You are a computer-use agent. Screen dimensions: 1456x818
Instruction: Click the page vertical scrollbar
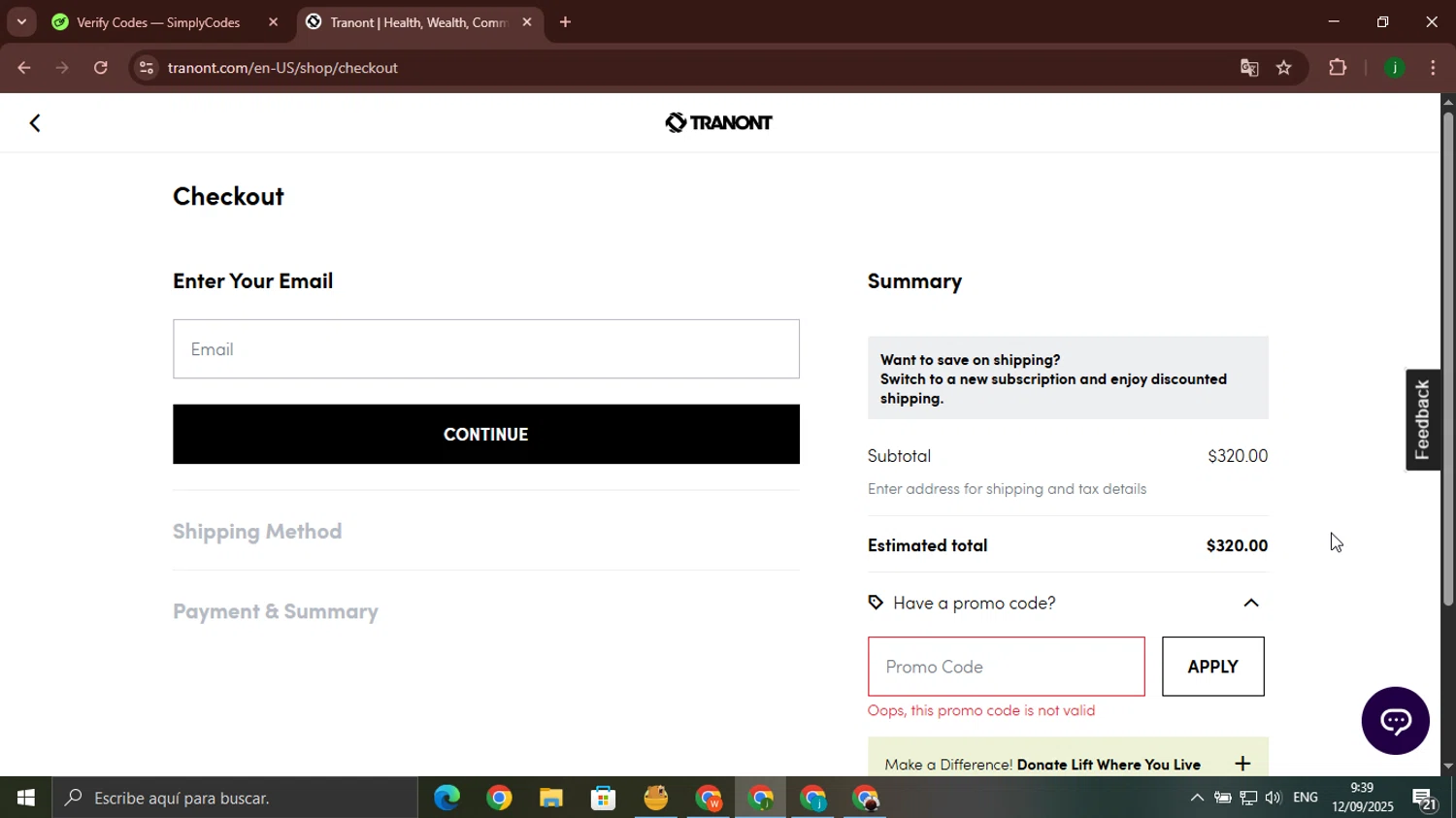coord(1448,359)
